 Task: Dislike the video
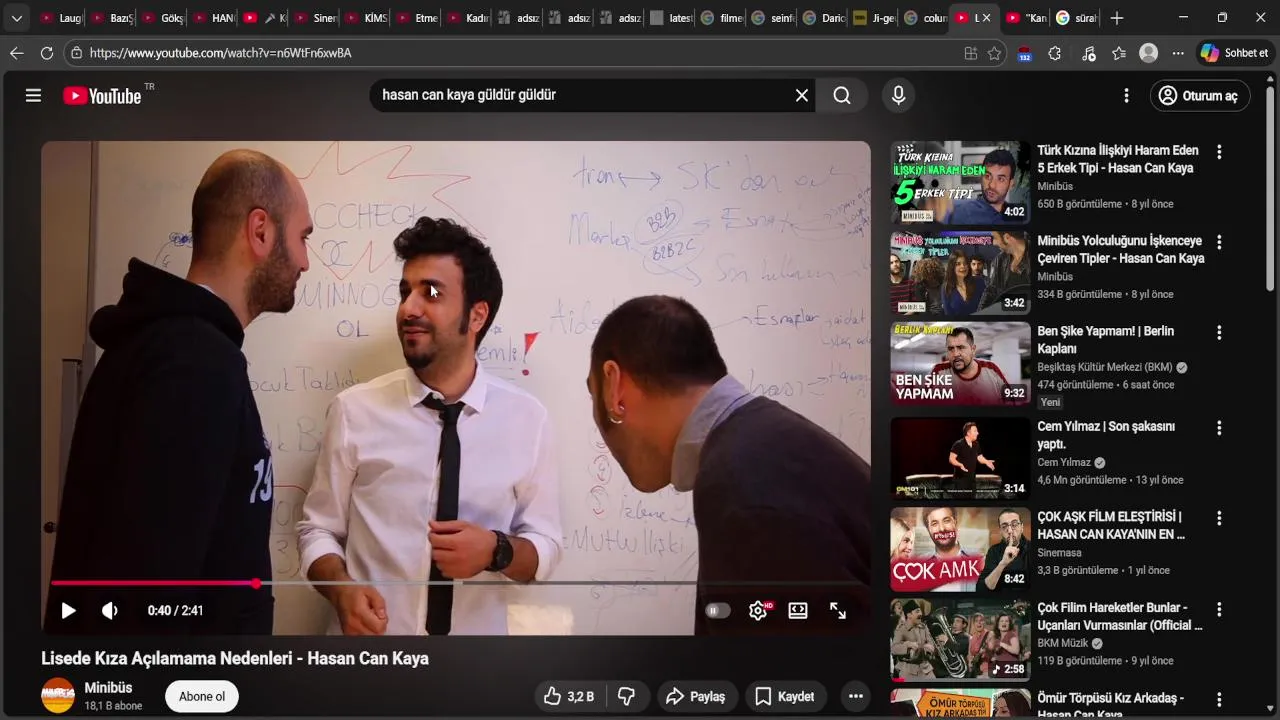click(x=627, y=697)
